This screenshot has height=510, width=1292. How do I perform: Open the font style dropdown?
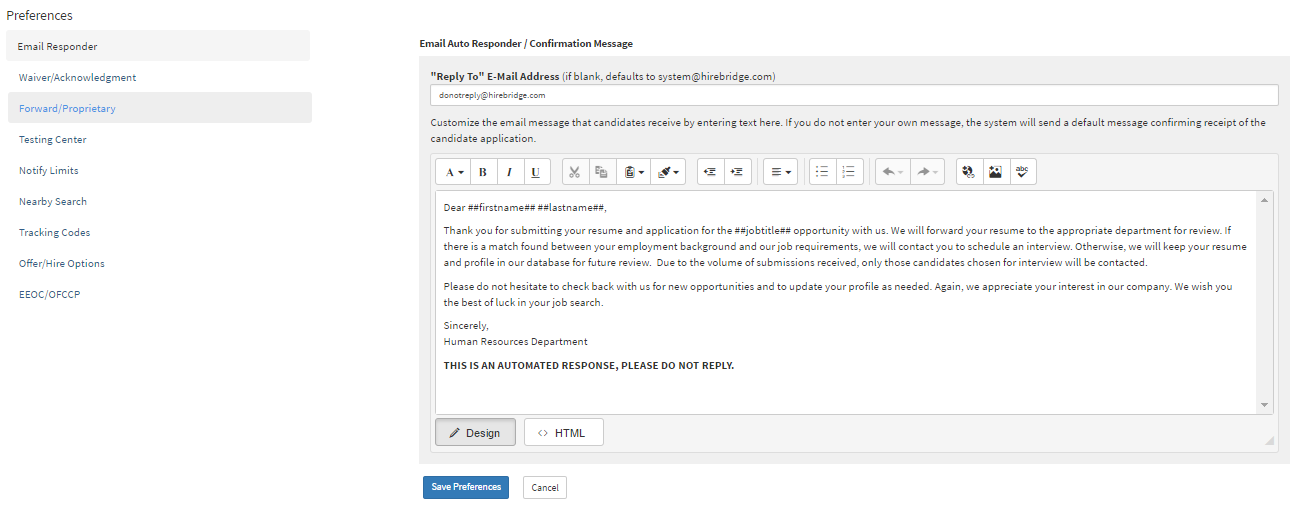(454, 172)
